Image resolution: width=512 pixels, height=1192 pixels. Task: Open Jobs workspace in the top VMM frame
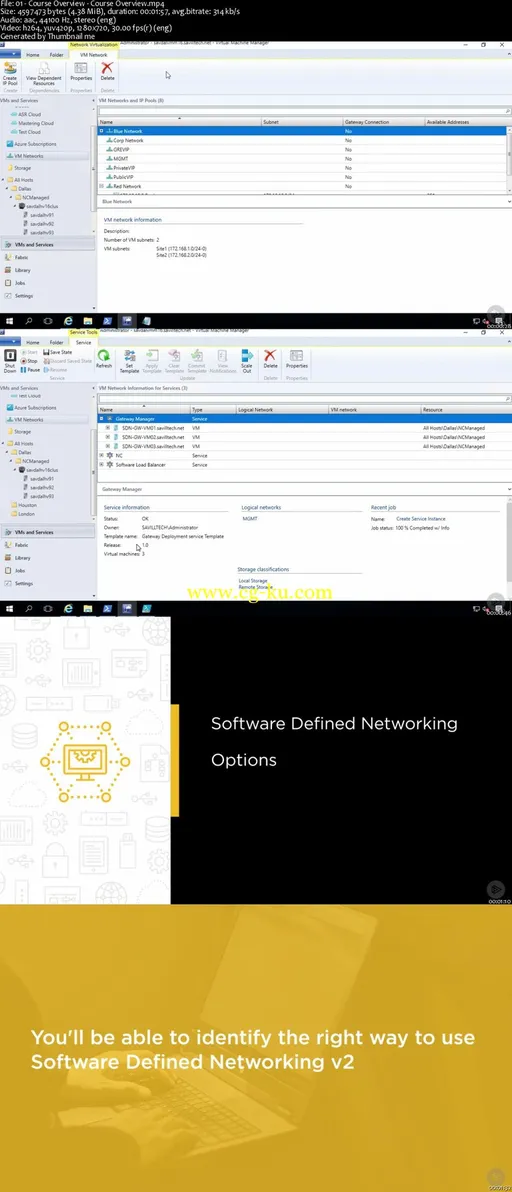(x=21, y=283)
